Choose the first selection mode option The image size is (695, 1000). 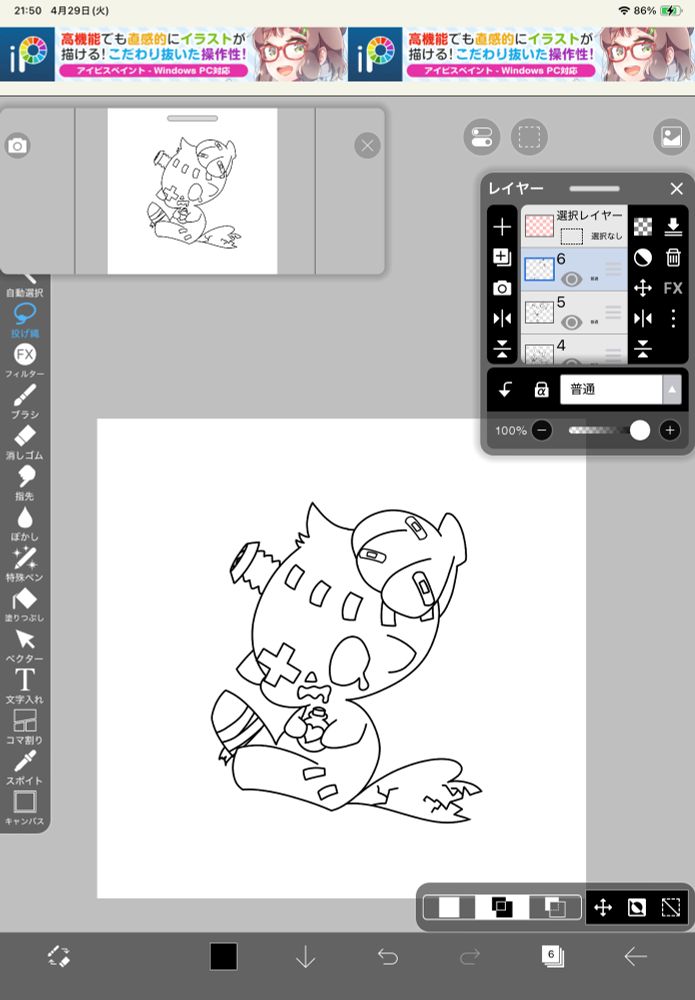[x=449, y=907]
